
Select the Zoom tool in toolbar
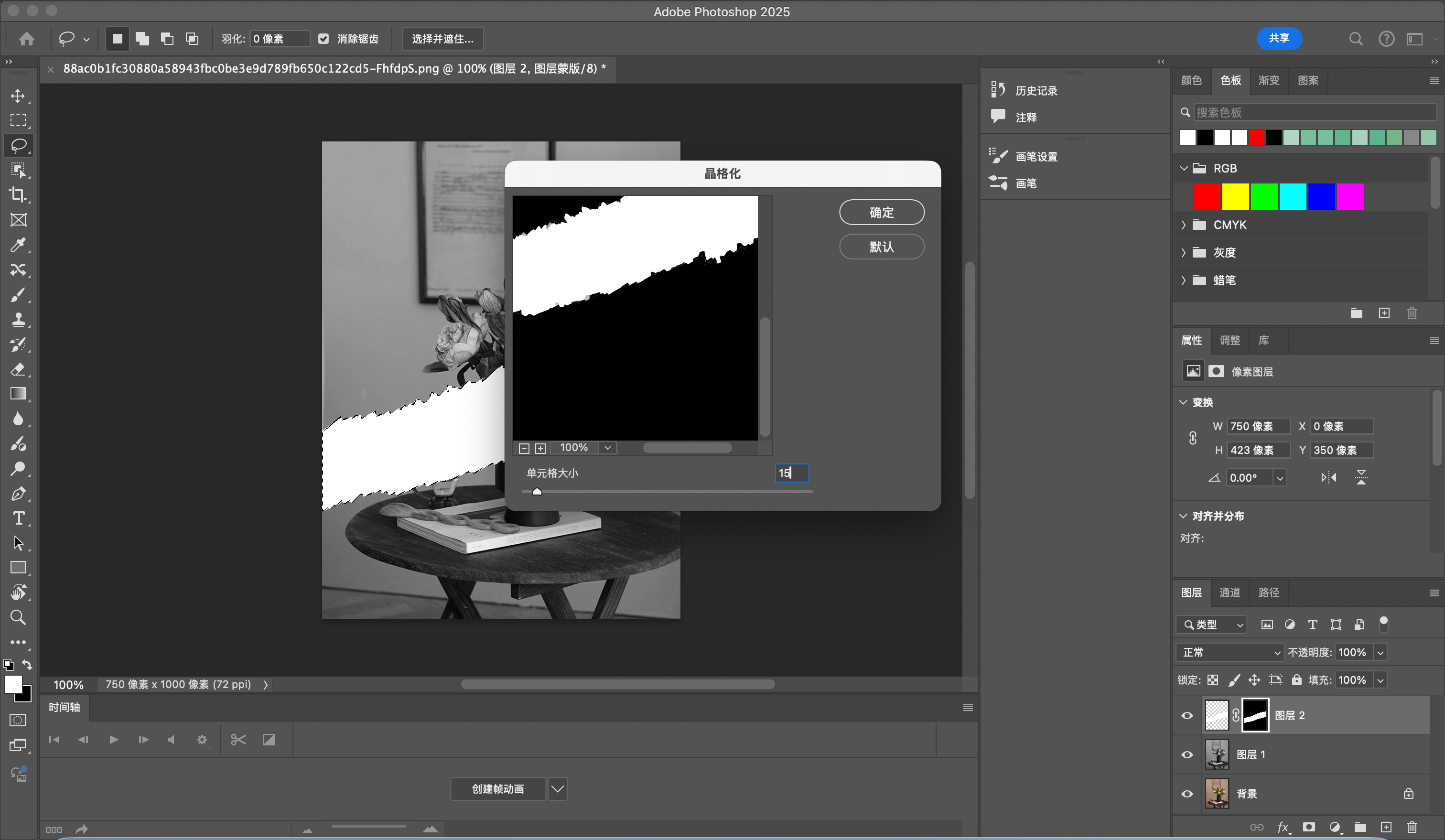pos(18,617)
